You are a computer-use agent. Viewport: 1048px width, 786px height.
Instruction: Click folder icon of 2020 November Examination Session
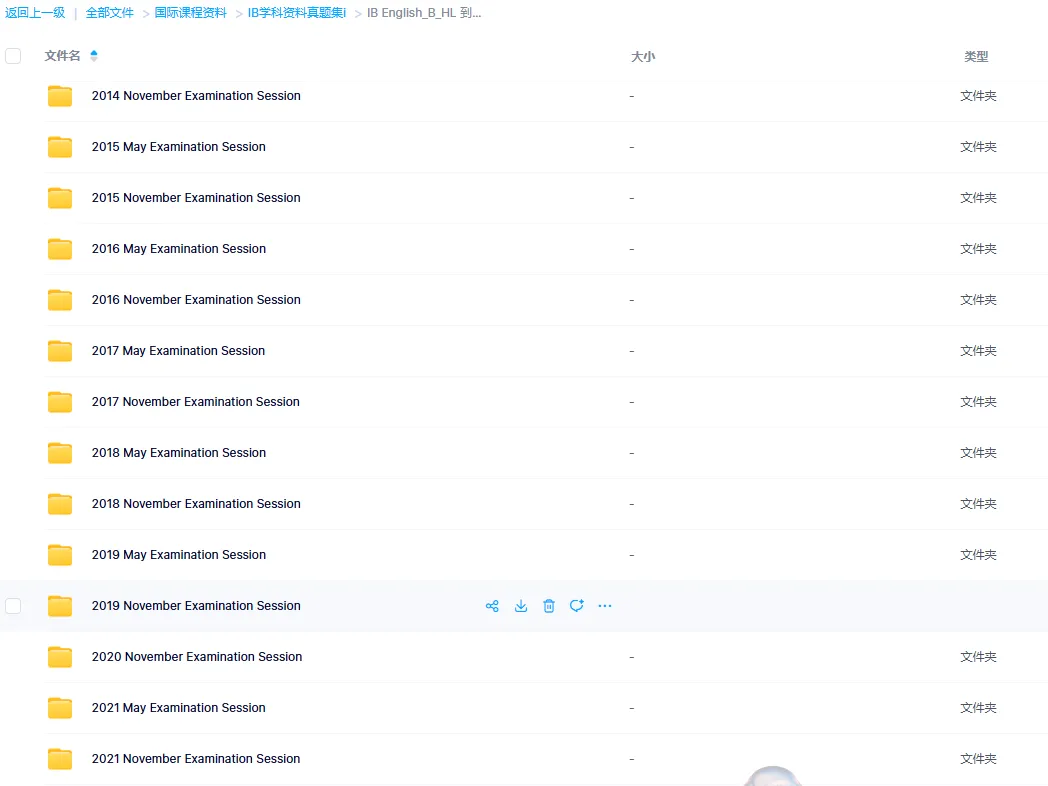60,657
